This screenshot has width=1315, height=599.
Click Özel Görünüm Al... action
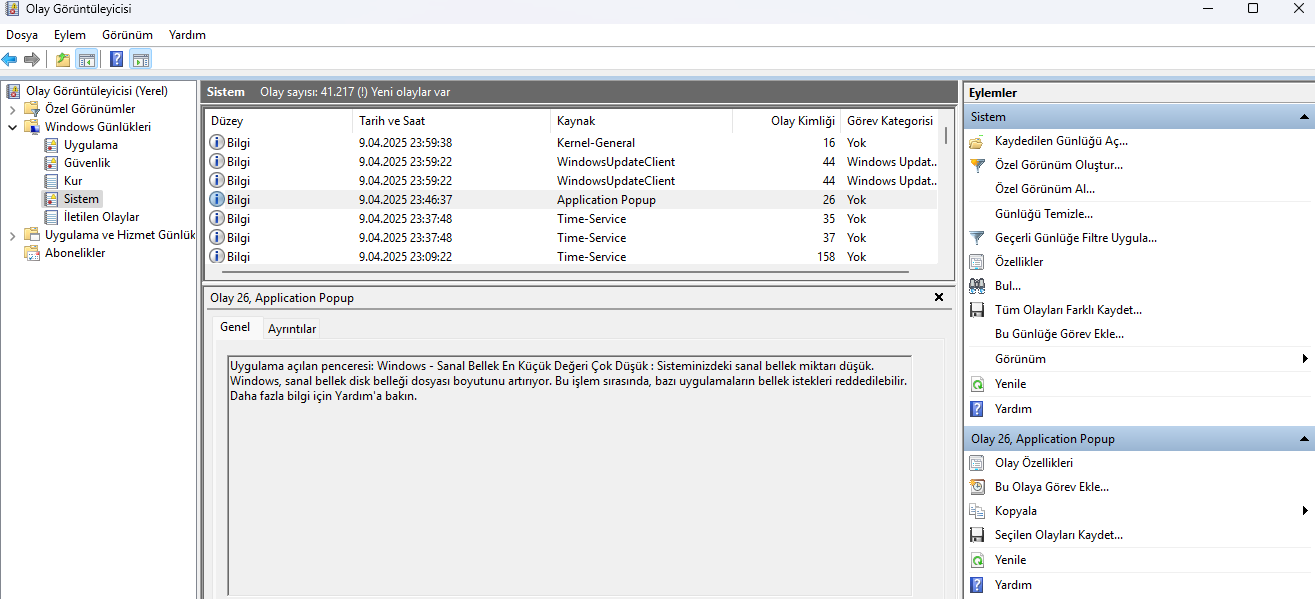(x=1045, y=189)
